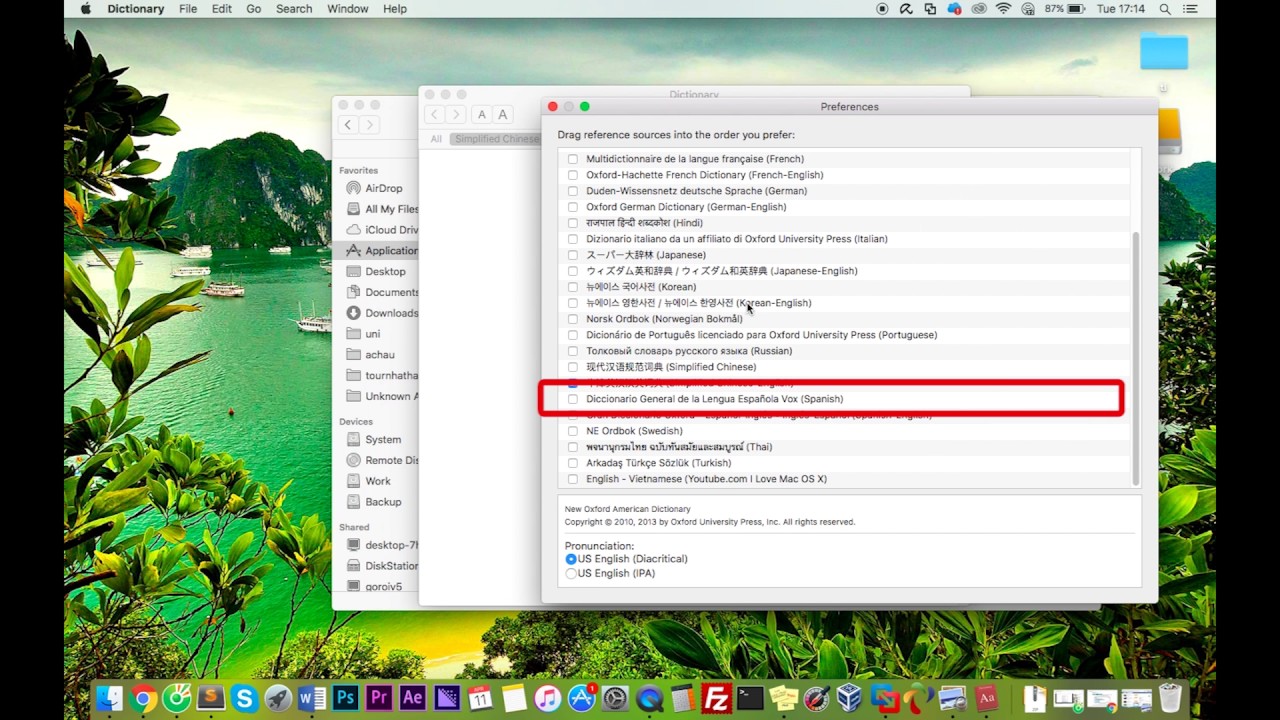Launch Google Chrome from the dock
Viewport: 1280px width, 720px height.
[143, 698]
